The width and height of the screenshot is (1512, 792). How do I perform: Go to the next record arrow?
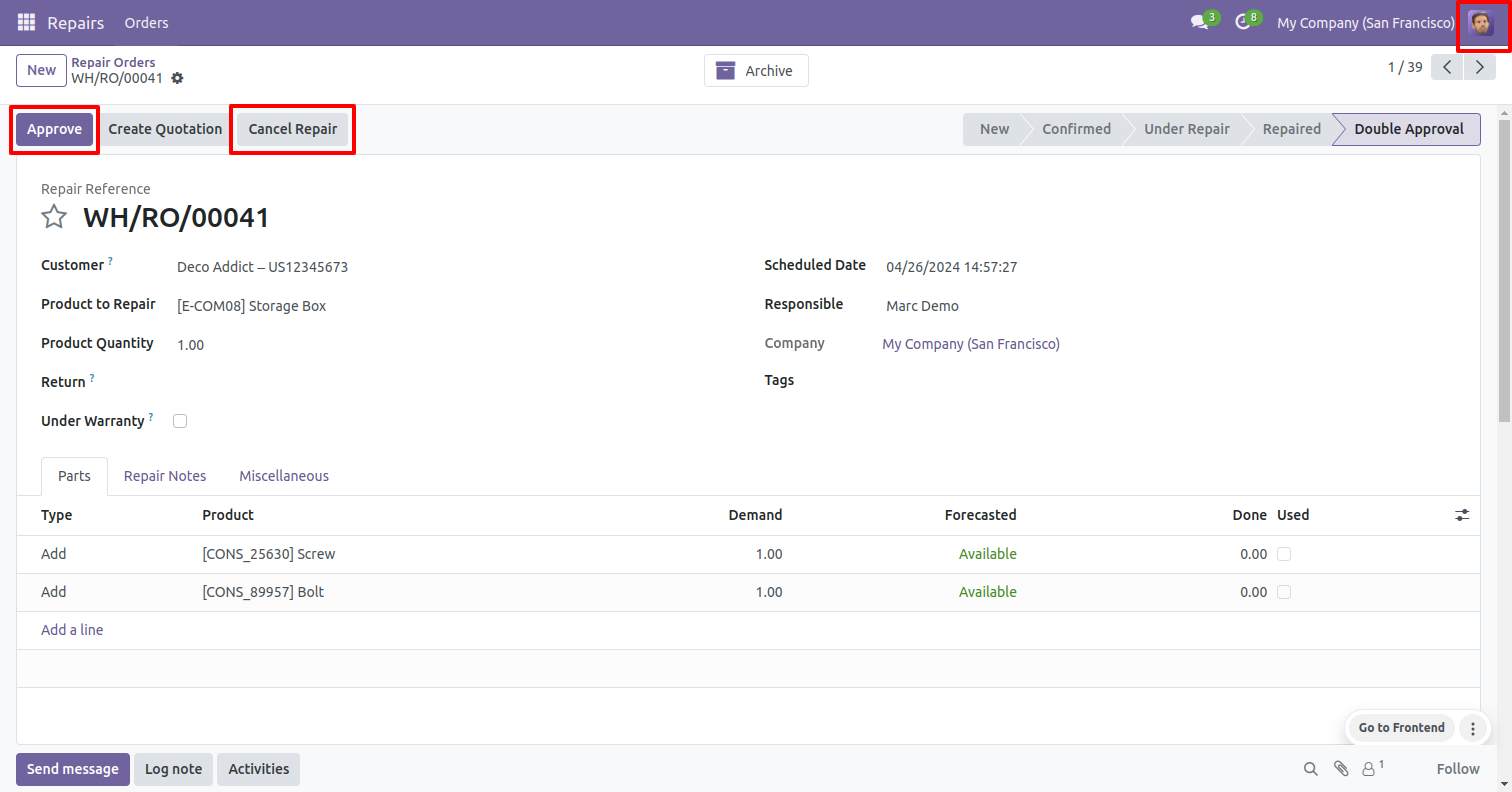point(1478,67)
